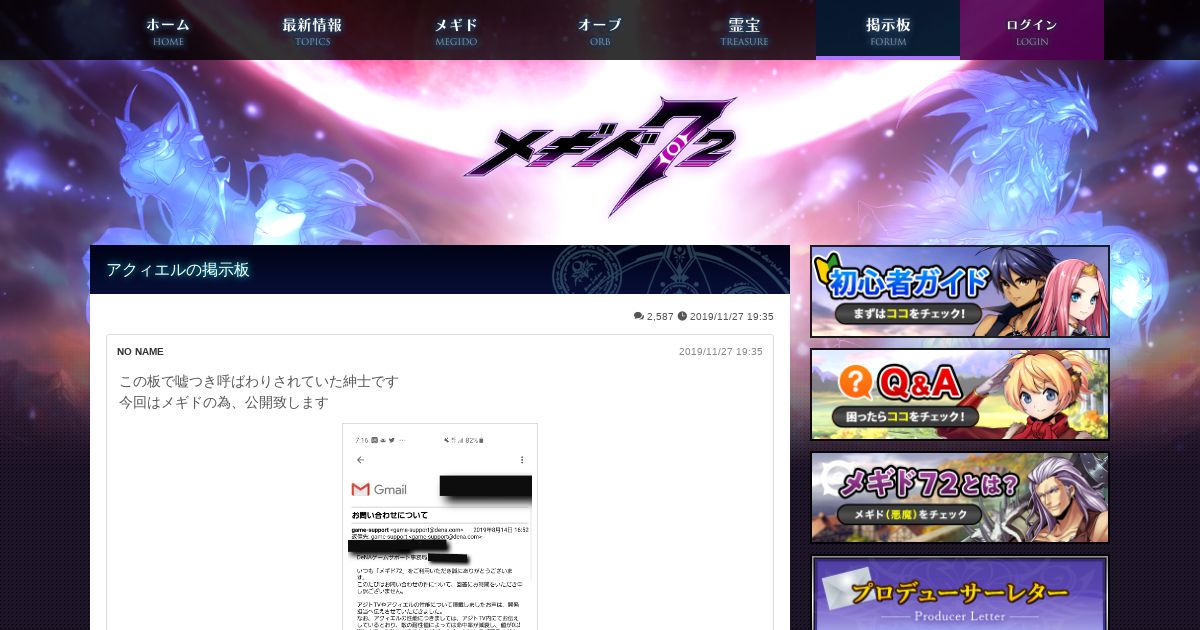Click the text この板で嘘つき呼ばわりされていた紳士です
This screenshot has width=1200, height=630.
pos(259,381)
